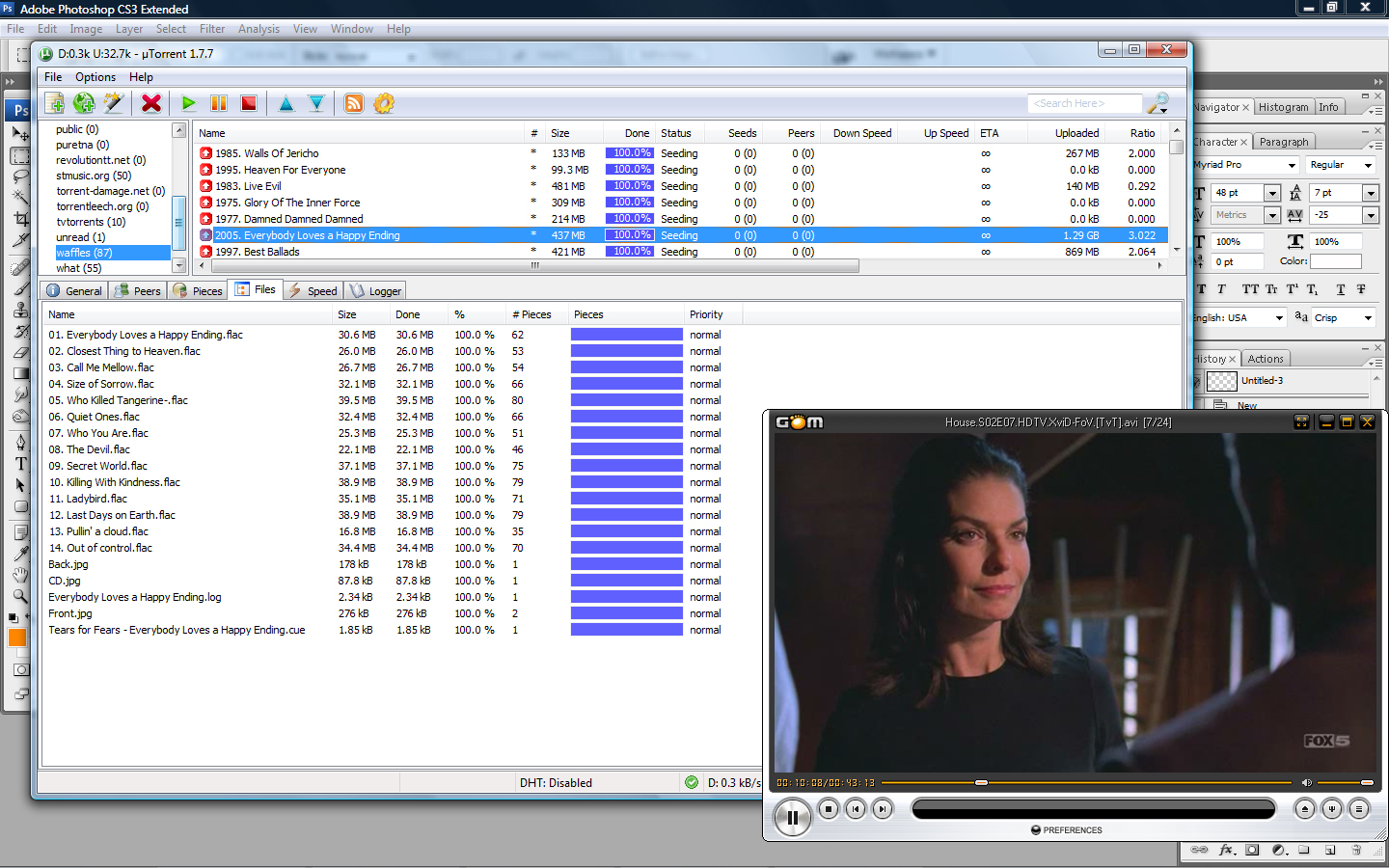Select Photoshop Lasso tool
This screenshot has width=1389, height=868.
click(x=20, y=176)
